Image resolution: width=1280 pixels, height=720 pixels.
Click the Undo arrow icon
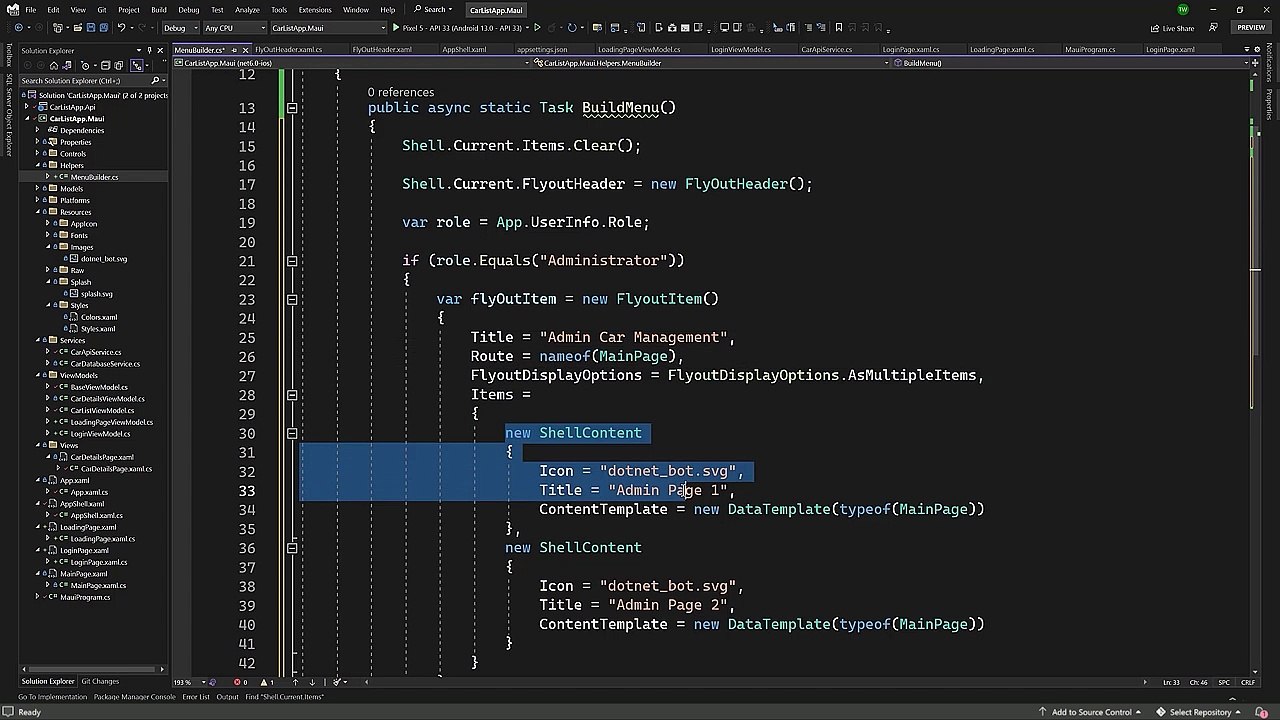click(122, 28)
